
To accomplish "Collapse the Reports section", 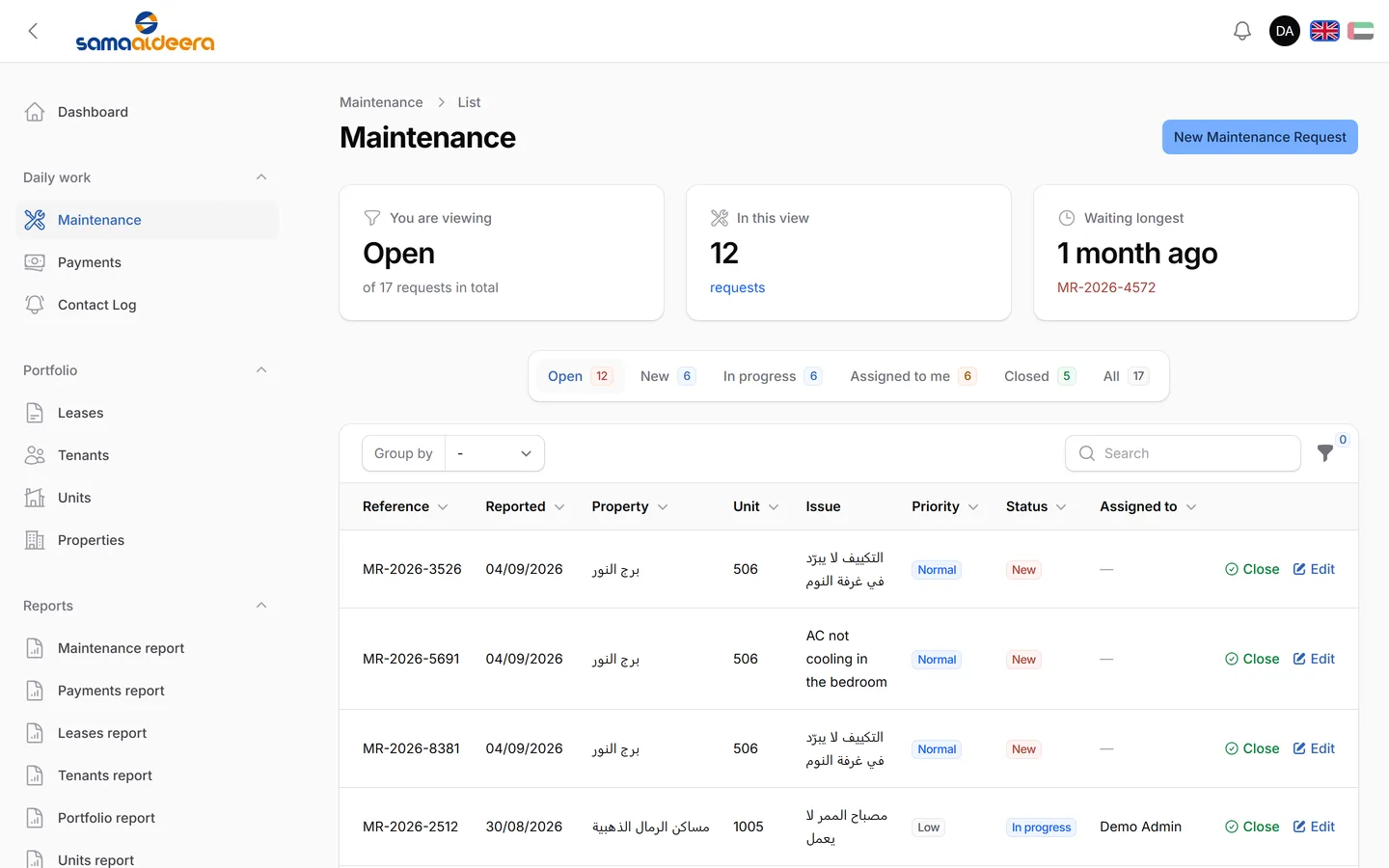I will point(261,606).
